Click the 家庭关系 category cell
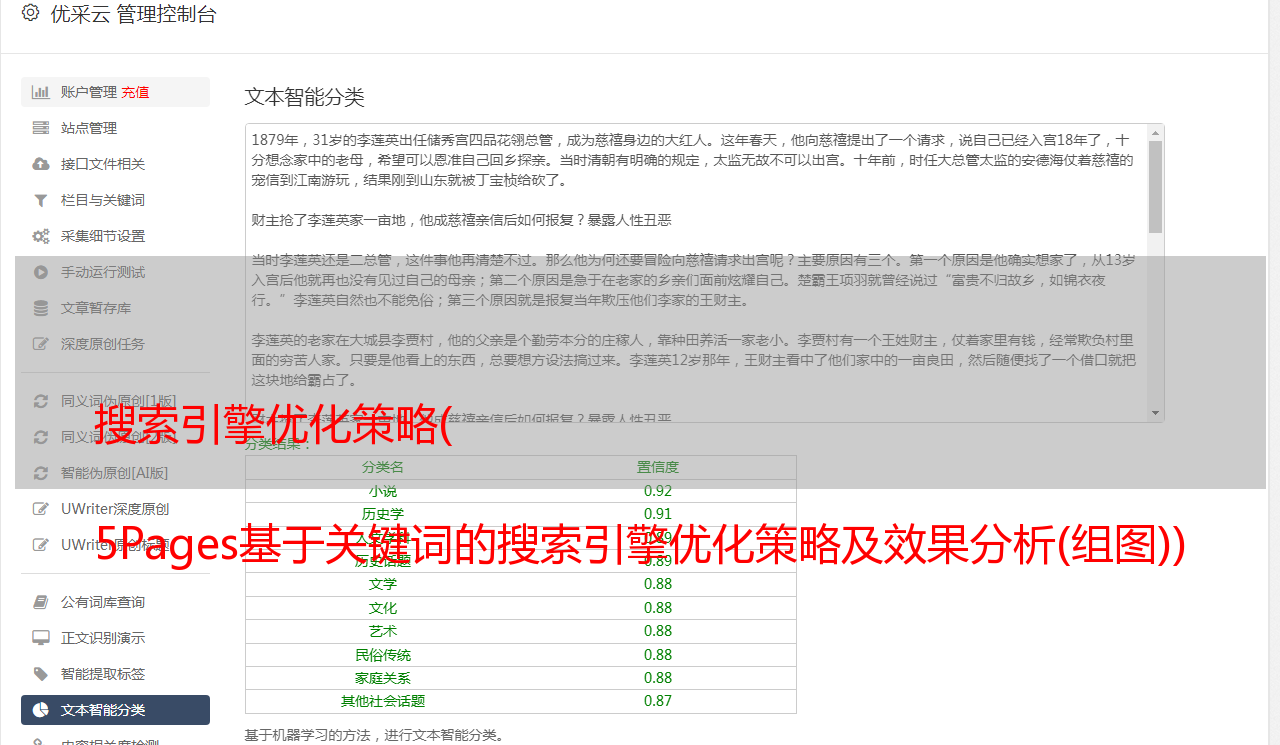This screenshot has width=1280, height=745. [x=383, y=678]
